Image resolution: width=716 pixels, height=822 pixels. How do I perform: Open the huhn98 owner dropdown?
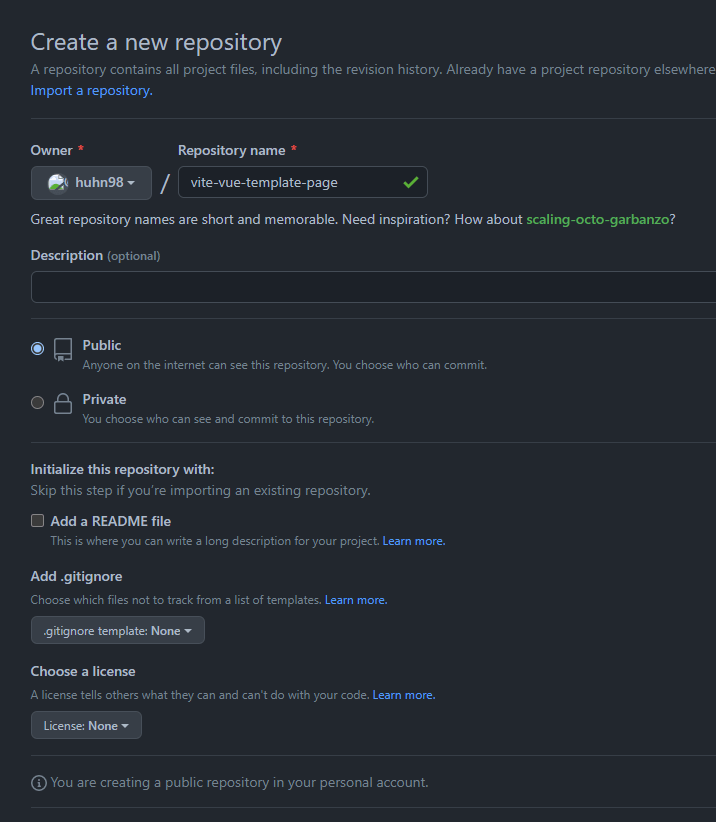click(x=91, y=183)
